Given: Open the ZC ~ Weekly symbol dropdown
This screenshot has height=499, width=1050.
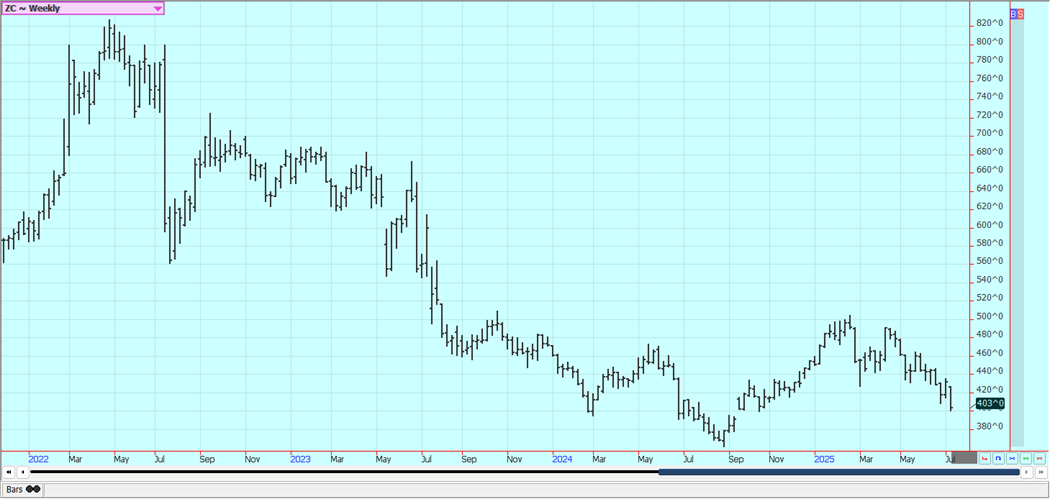Looking at the screenshot, I should coord(82,8).
